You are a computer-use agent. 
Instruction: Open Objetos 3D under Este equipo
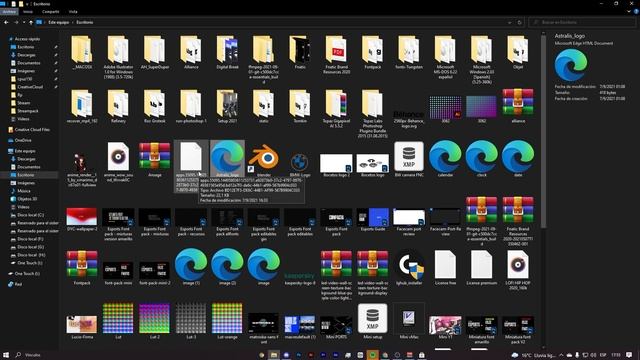27,199
